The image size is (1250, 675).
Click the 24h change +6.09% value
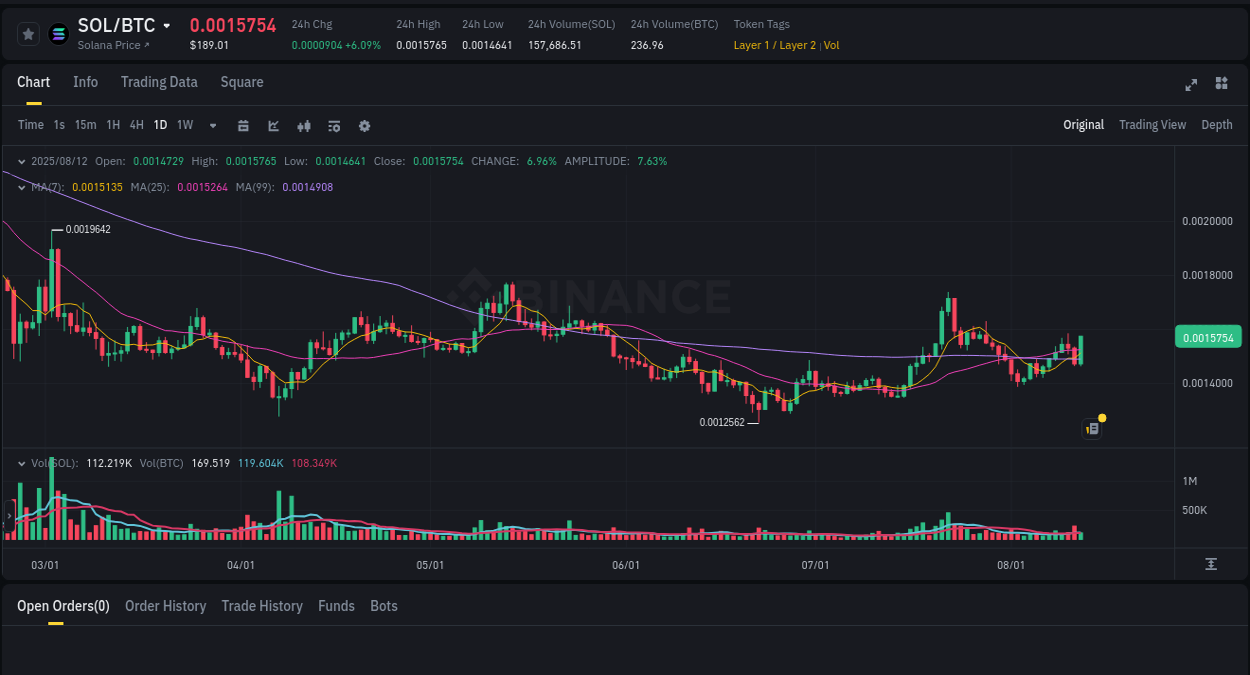pos(363,45)
